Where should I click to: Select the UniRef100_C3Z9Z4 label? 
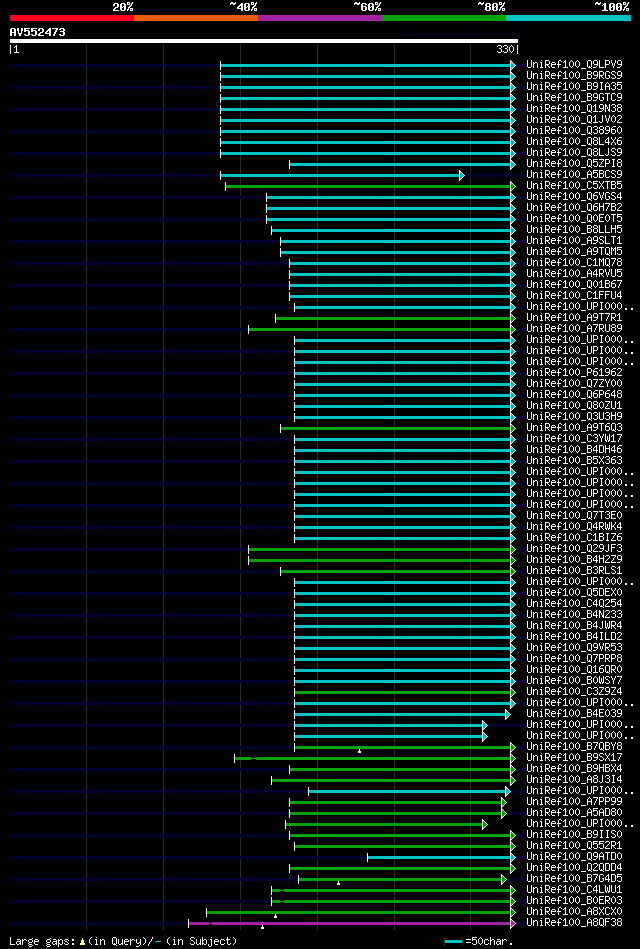tap(574, 692)
